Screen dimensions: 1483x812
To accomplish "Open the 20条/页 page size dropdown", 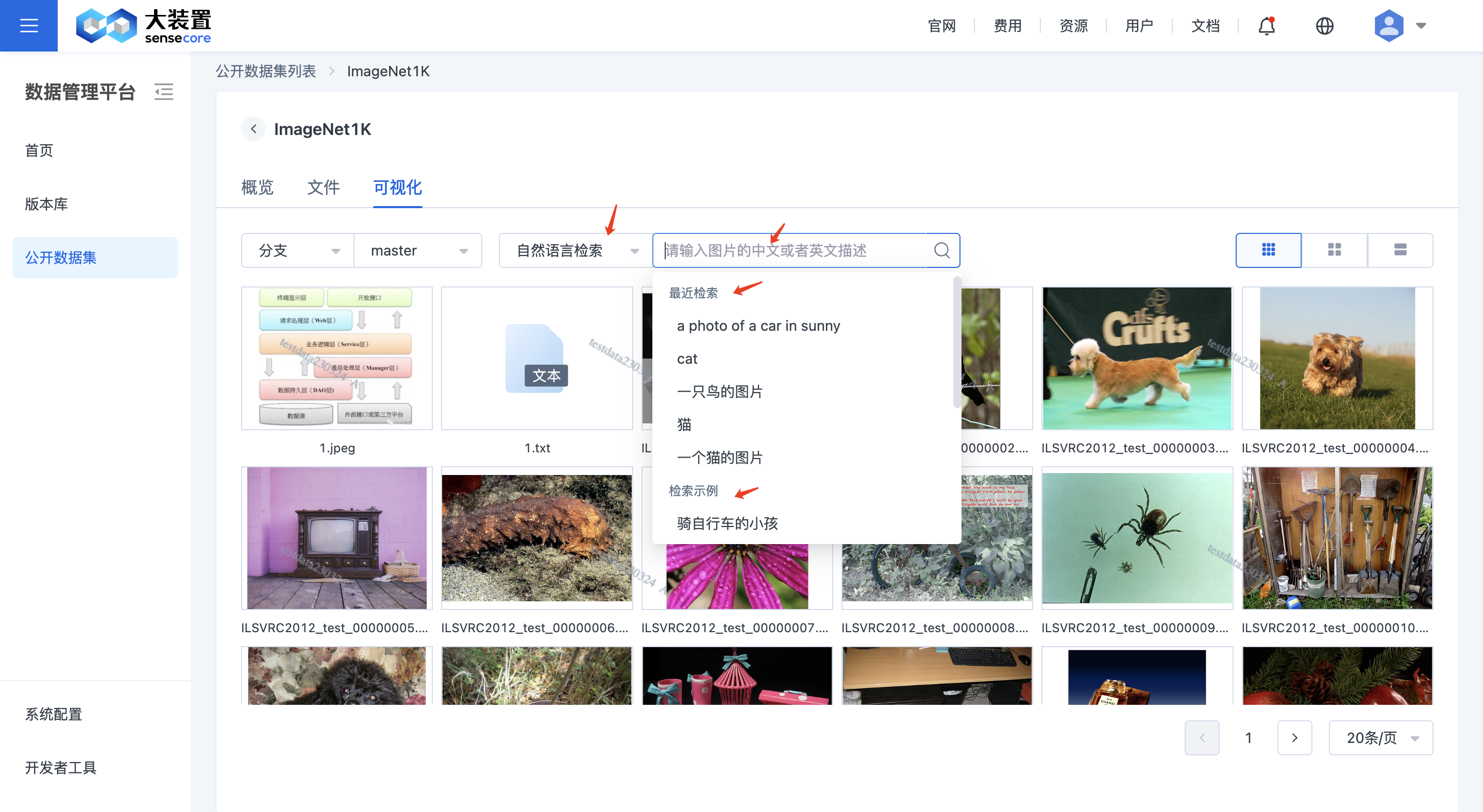I will (1380, 737).
